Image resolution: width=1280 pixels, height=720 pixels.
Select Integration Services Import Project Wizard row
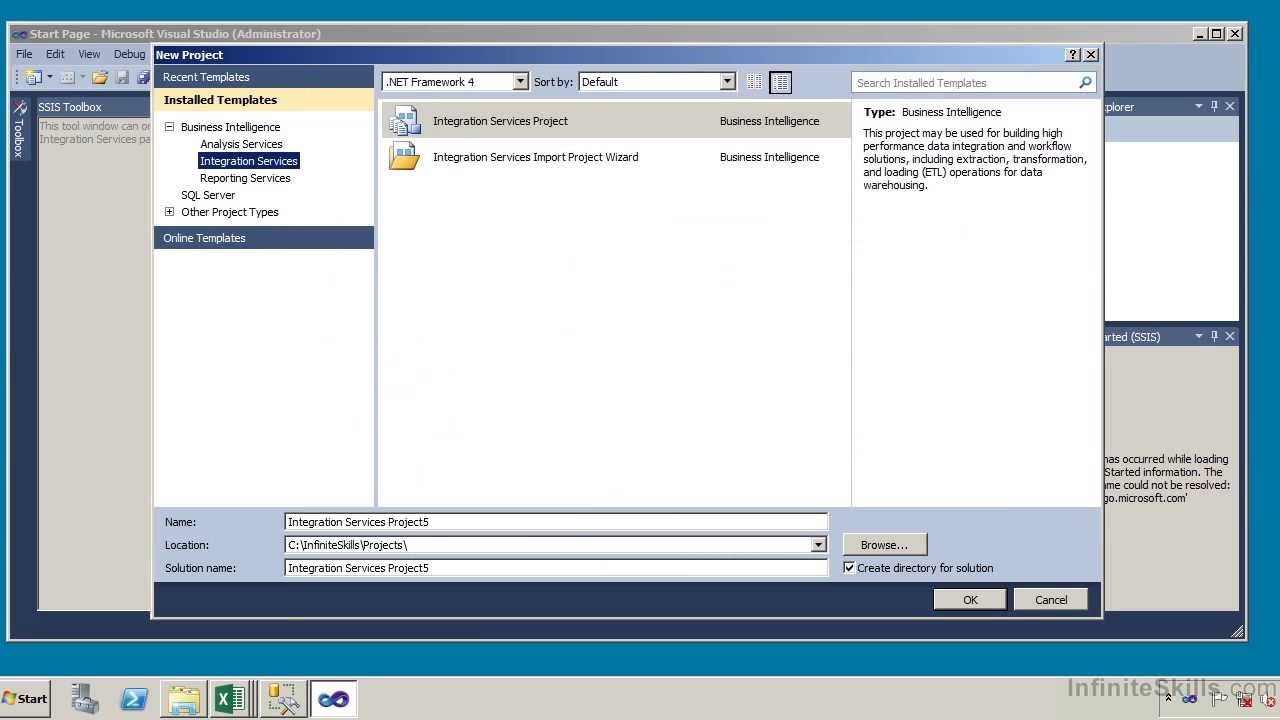[615, 157]
